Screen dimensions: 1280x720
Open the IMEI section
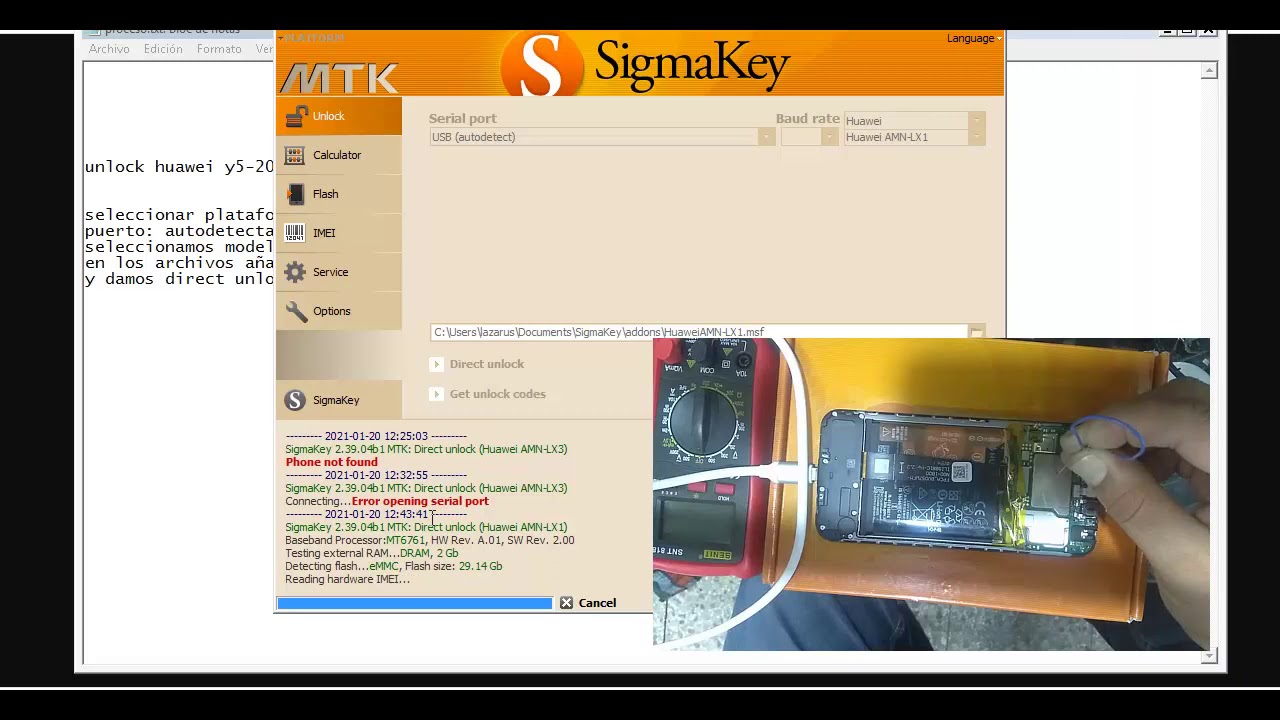click(338, 233)
